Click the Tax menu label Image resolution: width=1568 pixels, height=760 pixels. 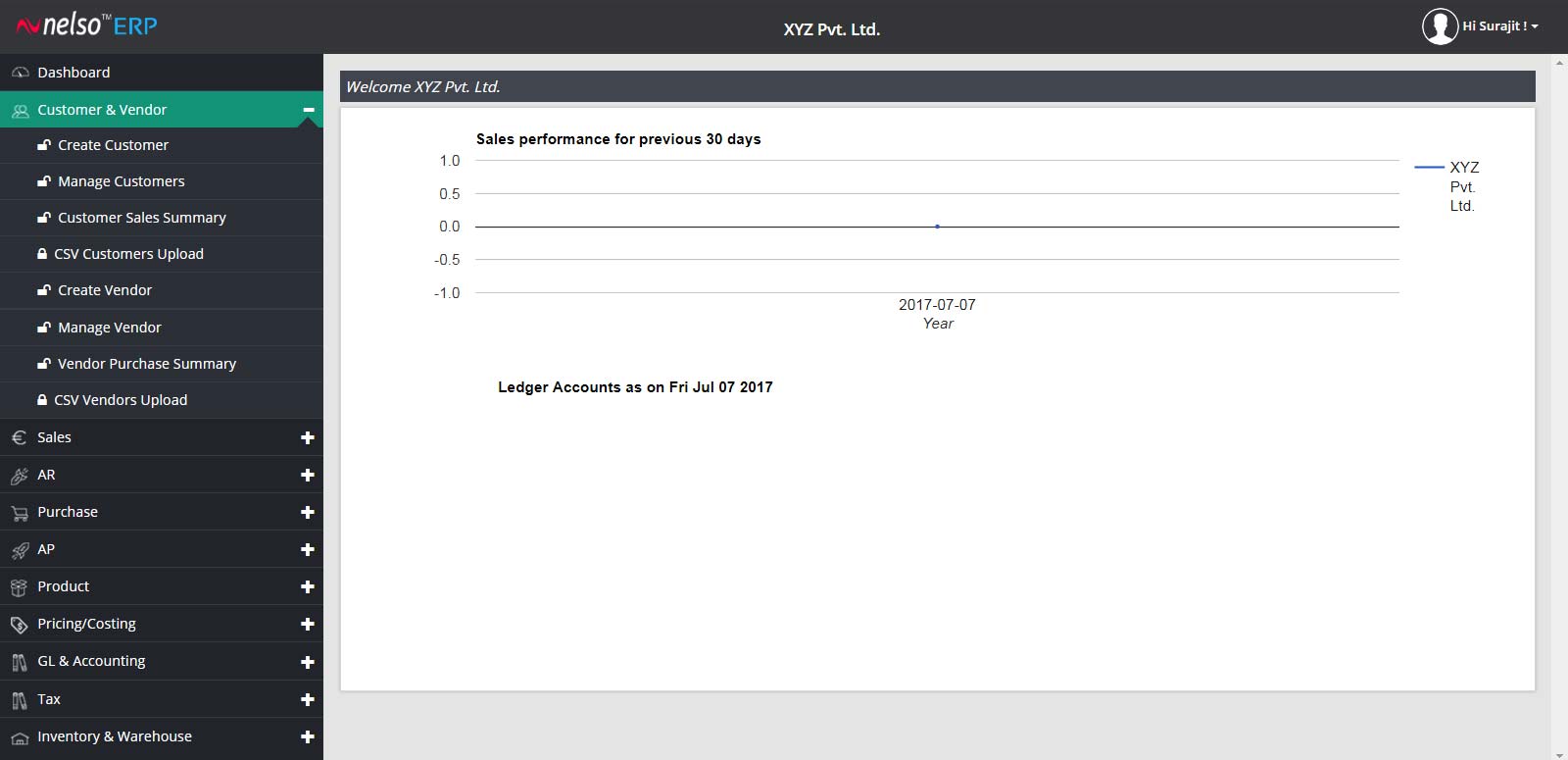(x=49, y=699)
